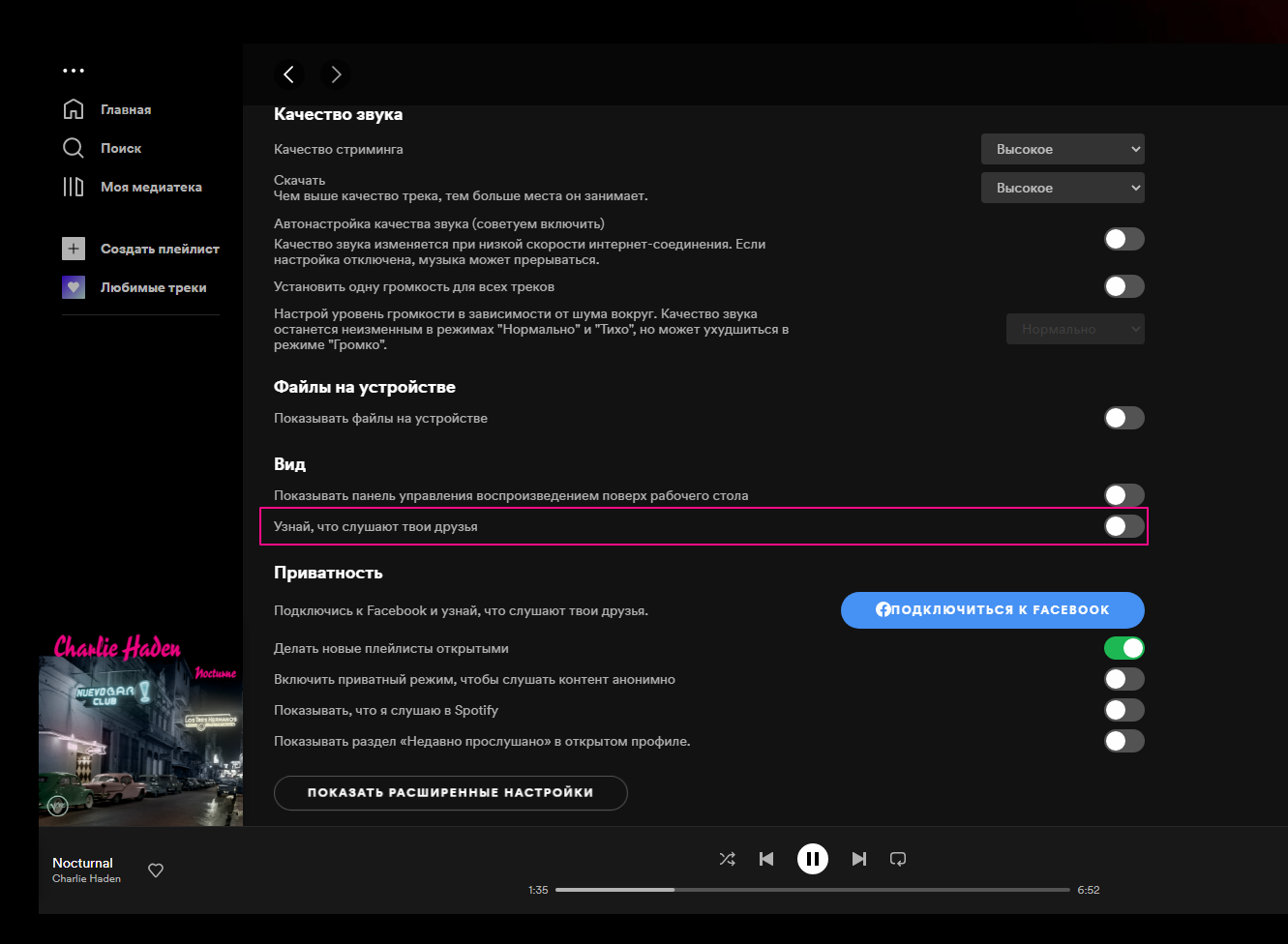
Task: Open Любимые треки playlist
Action: point(153,287)
